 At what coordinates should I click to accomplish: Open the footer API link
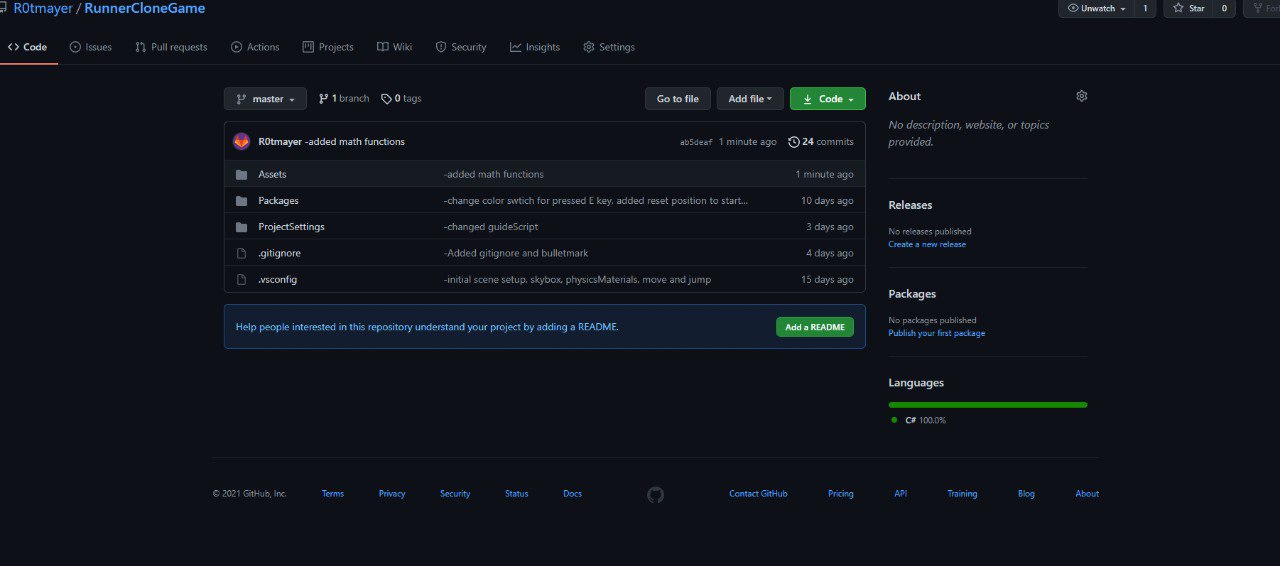coord(901,494)
